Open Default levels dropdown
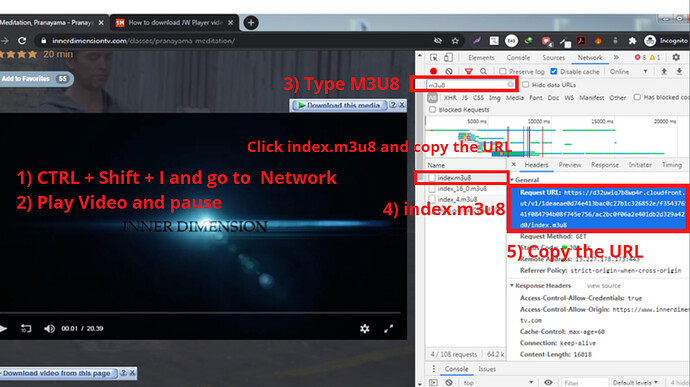Screen dimensions: 690x387 (635, 383)
